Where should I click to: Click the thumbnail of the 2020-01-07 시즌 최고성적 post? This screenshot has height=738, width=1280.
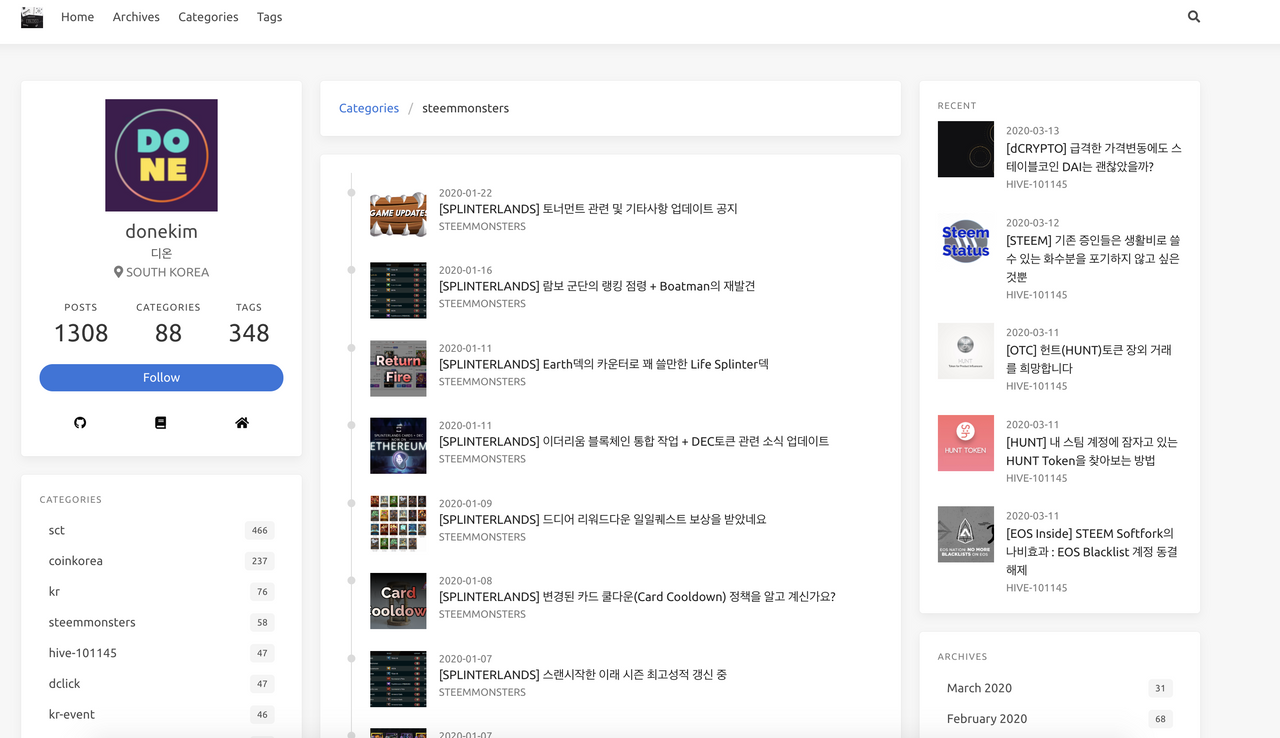[x=398, y=679]
